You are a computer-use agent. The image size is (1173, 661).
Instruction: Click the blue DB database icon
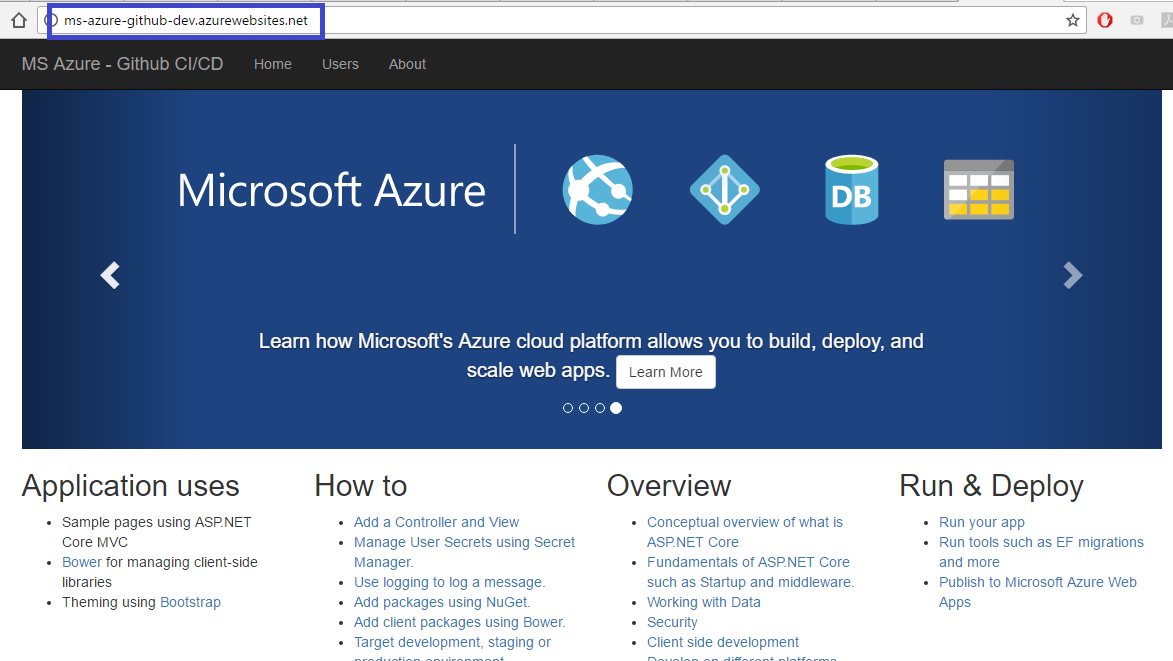pos(851,189)
